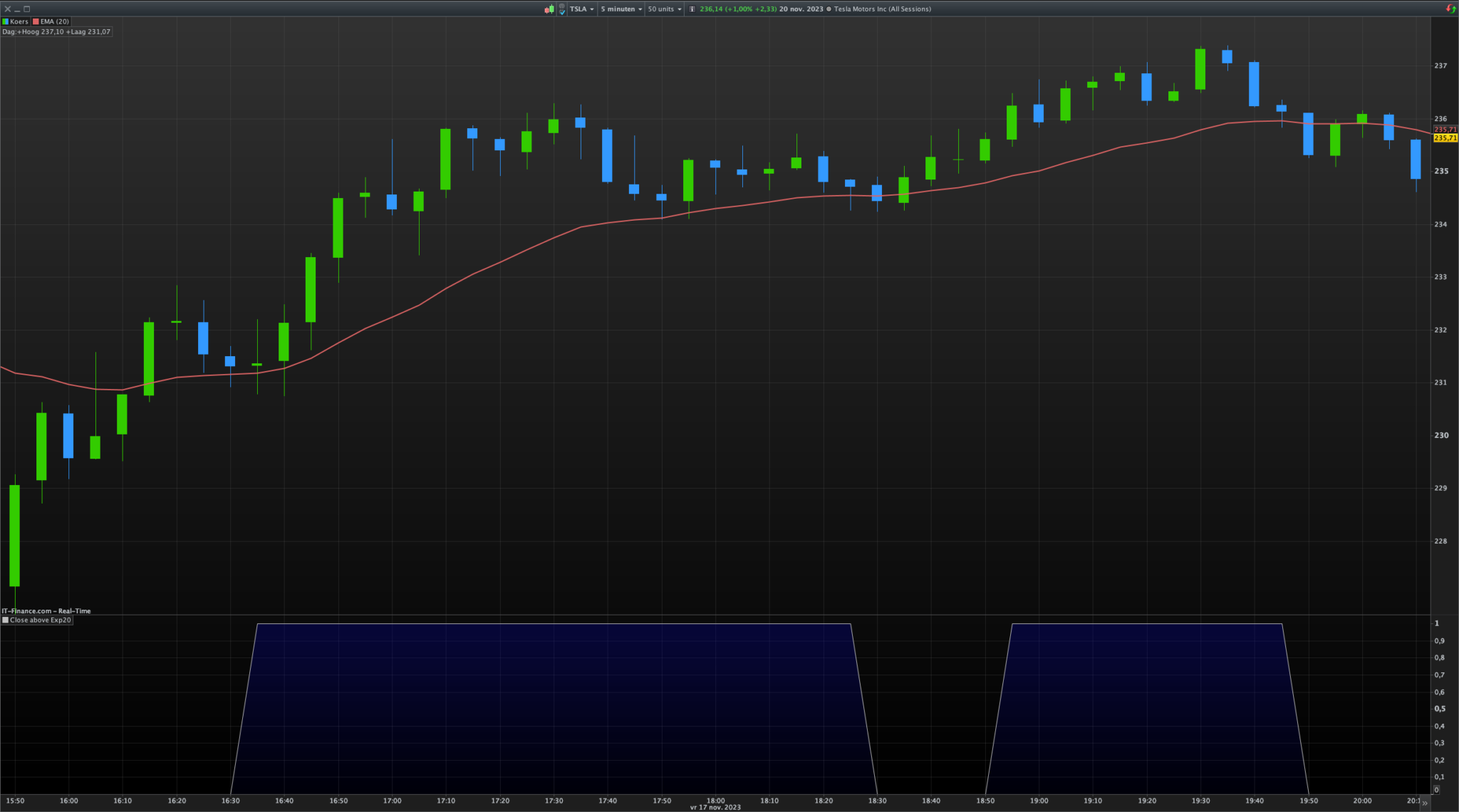The width and height of the screenshot is (1459, 812).
Task: Click the blue checkmark icon beside TSLA
Action: [x=562, y=12]
